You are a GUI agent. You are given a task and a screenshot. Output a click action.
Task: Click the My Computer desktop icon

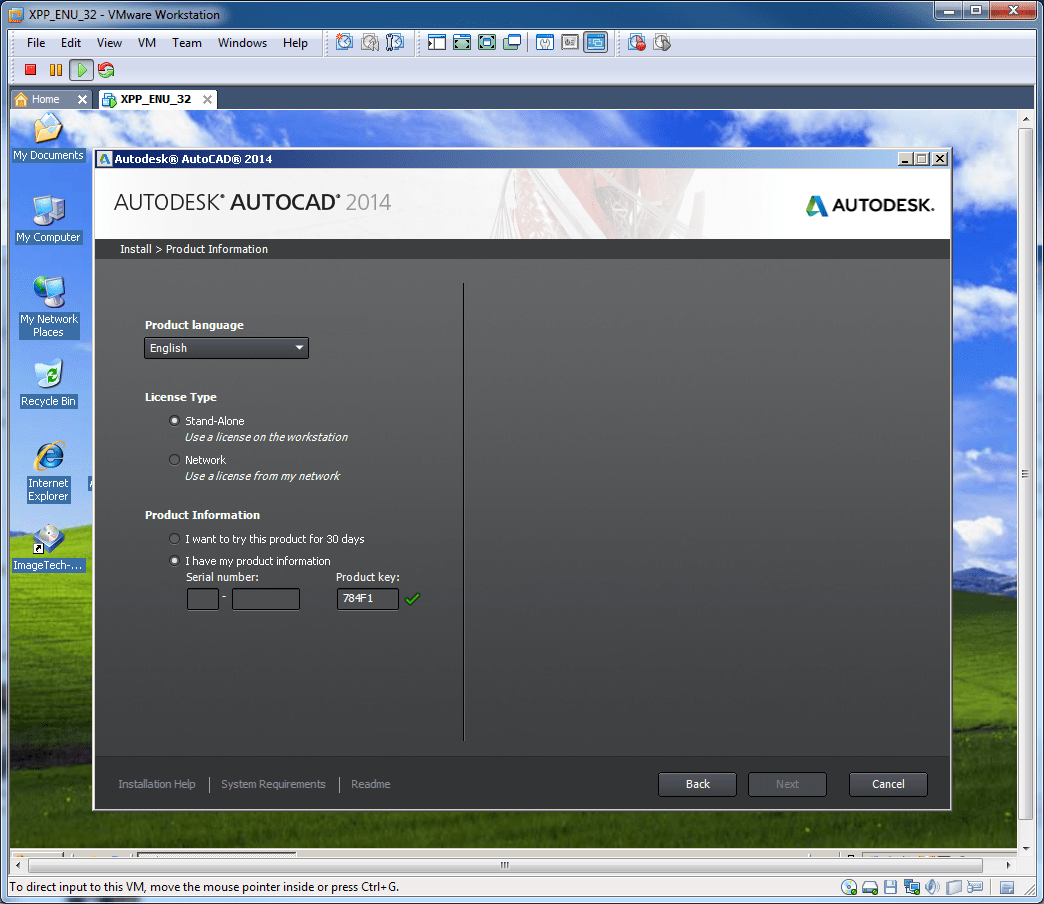(48, 220)
